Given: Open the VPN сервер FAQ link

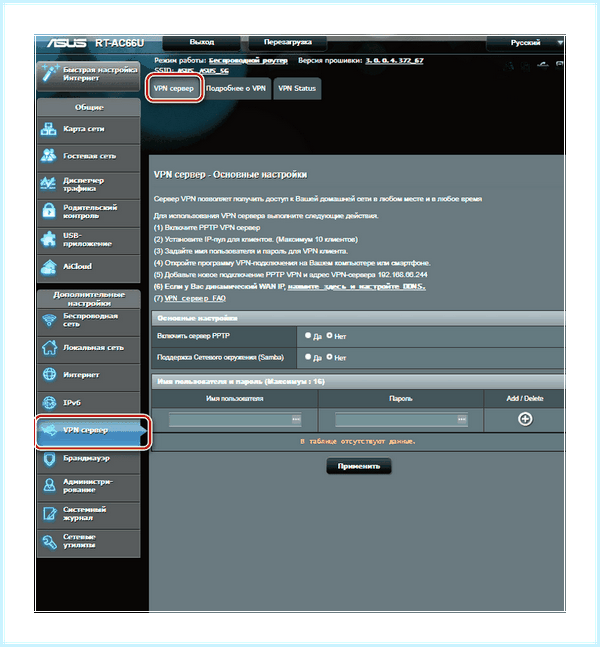Looking at the screenshot, I should point(195,298).
